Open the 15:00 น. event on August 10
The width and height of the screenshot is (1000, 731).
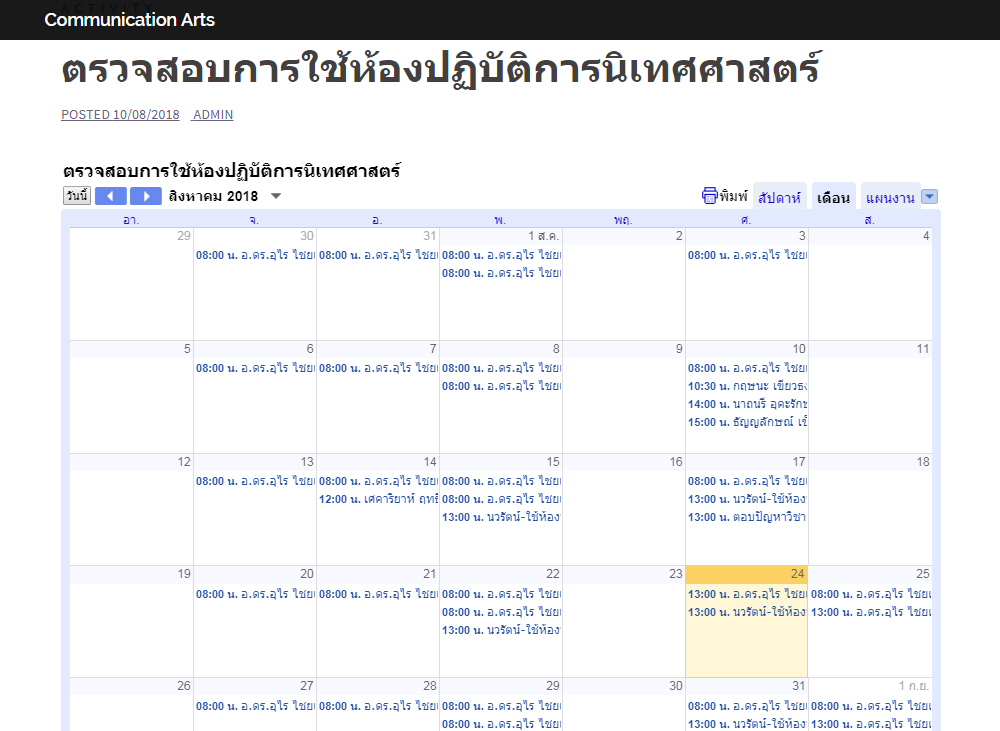pos(747,422)
